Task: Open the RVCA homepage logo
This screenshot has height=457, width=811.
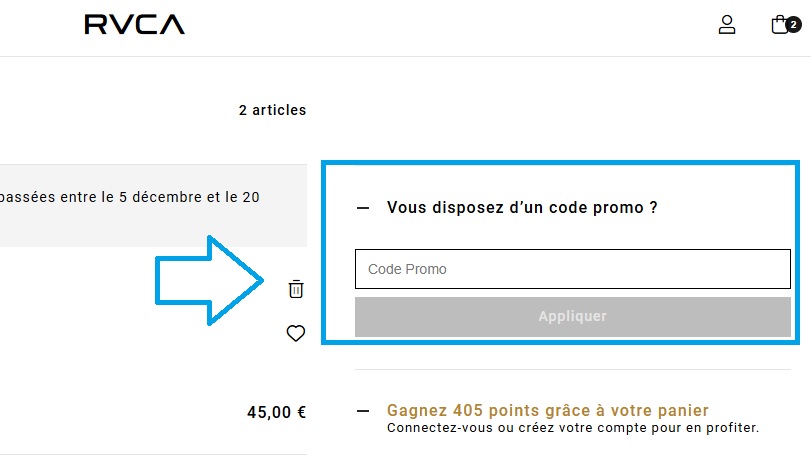Action: [x=134, y=24]
